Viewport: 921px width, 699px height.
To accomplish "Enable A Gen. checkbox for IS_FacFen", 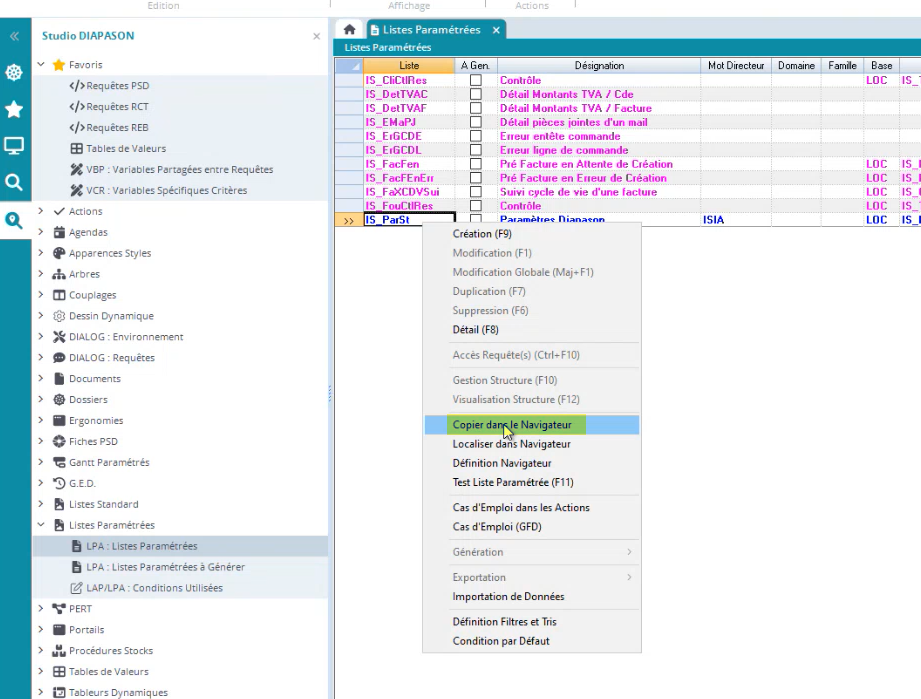I will pyautogui.click(x=476, y=164).
